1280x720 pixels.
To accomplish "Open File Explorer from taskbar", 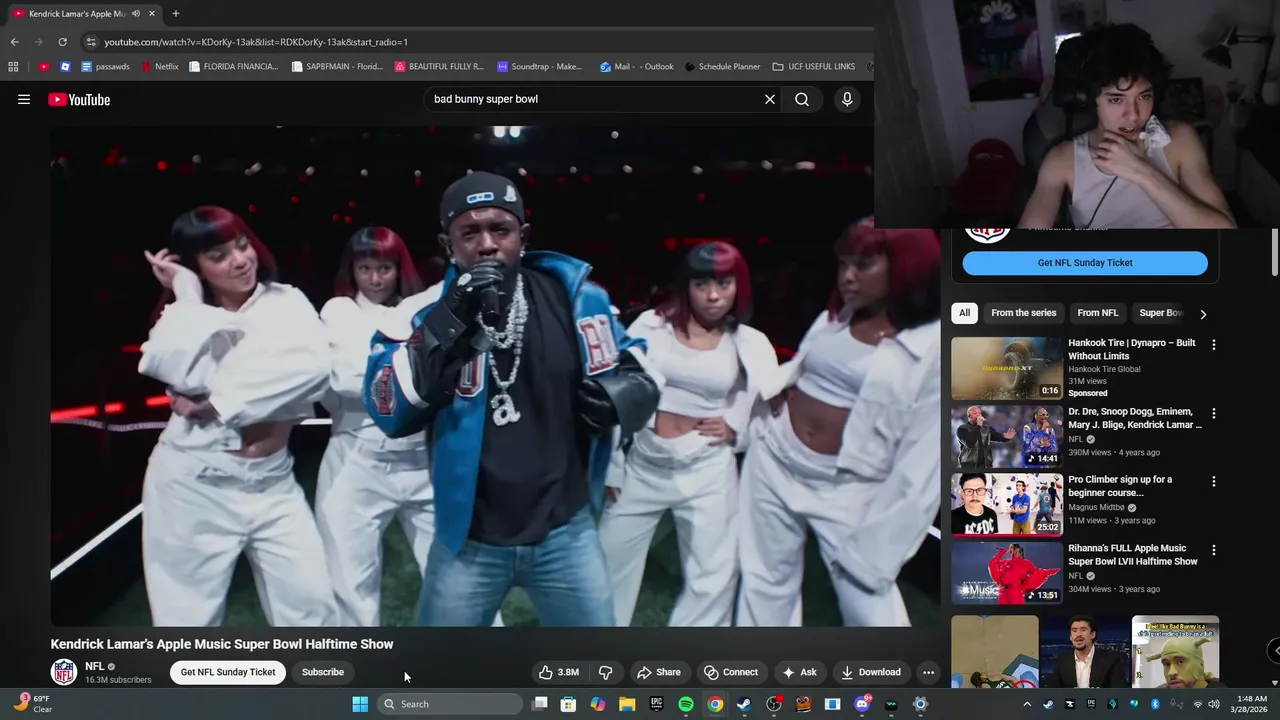I will pos(627,704).
